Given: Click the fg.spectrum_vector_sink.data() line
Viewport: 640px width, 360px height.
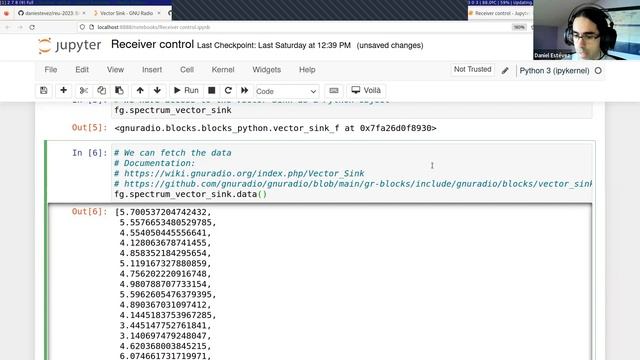Looking at the screenshot, I should click(191, 194).
